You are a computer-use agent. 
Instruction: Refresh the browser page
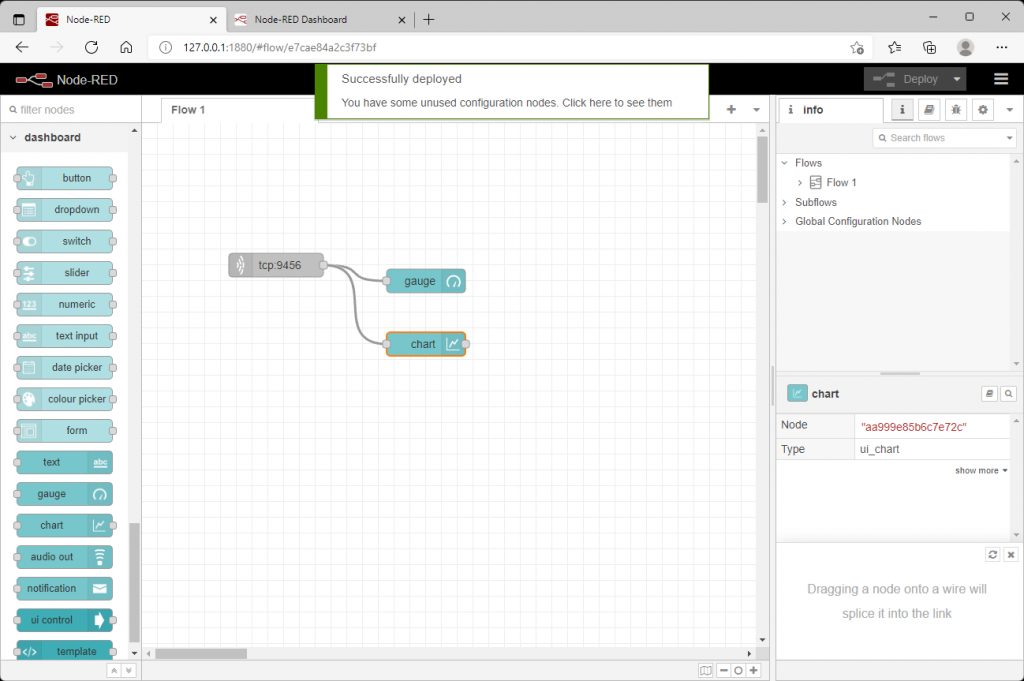click(91, 47)
